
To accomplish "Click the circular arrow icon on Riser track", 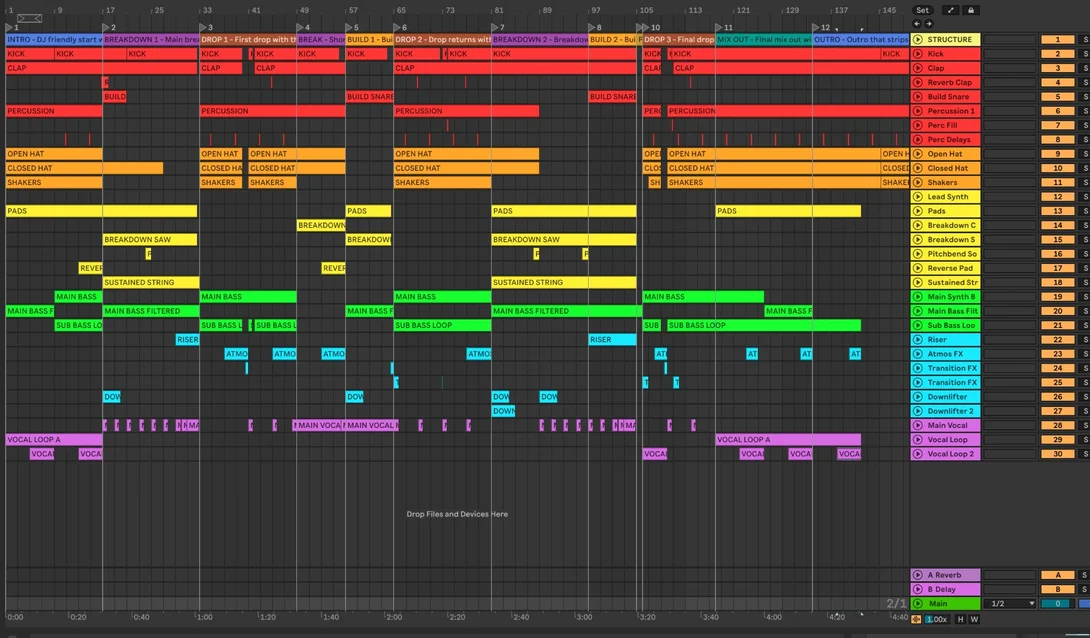I will pos(918,339).
